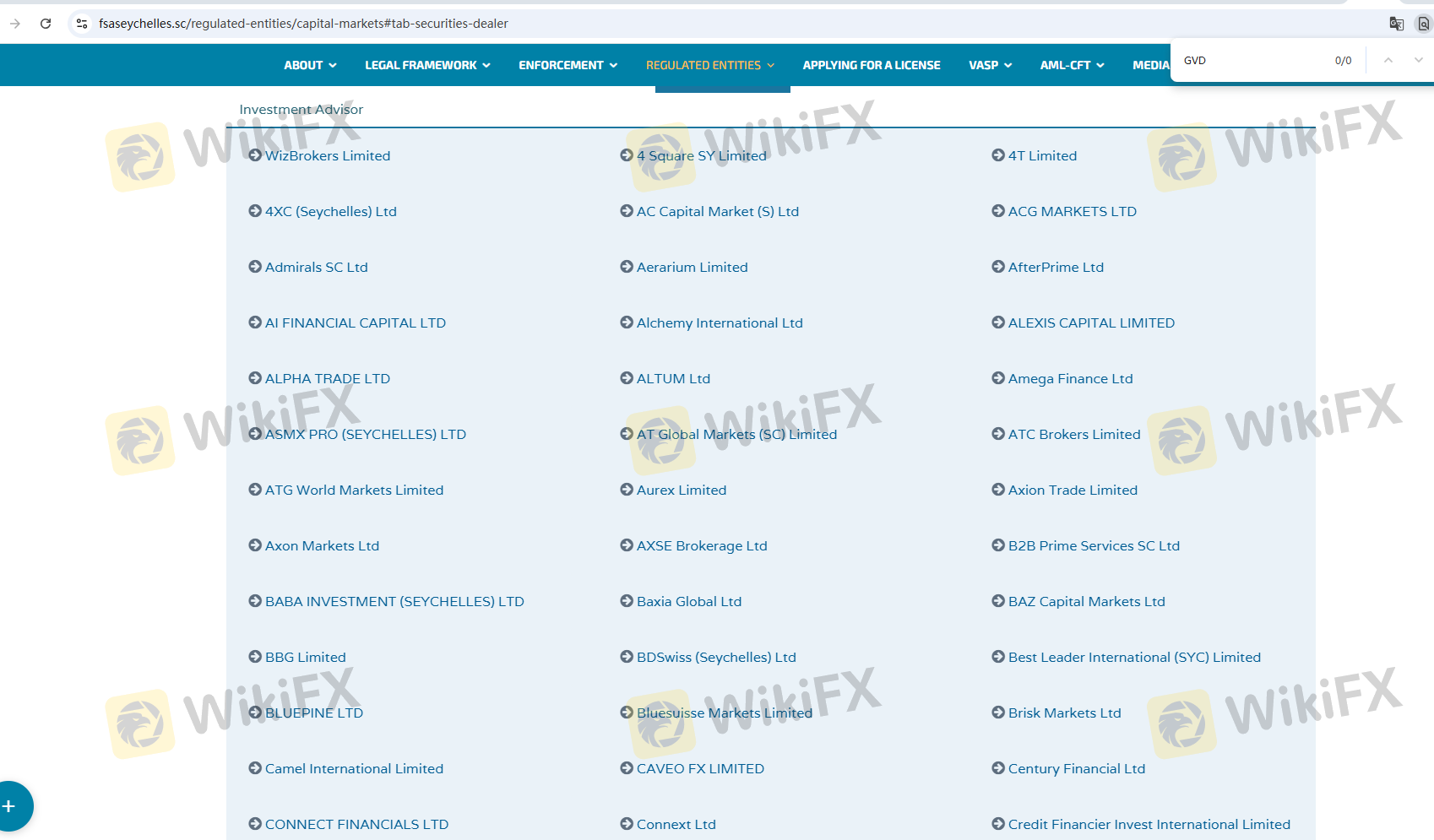Open Best Leader International (SYC) Limited link
Viewport: 1434px width, 840px height.
pos(1134,657)
